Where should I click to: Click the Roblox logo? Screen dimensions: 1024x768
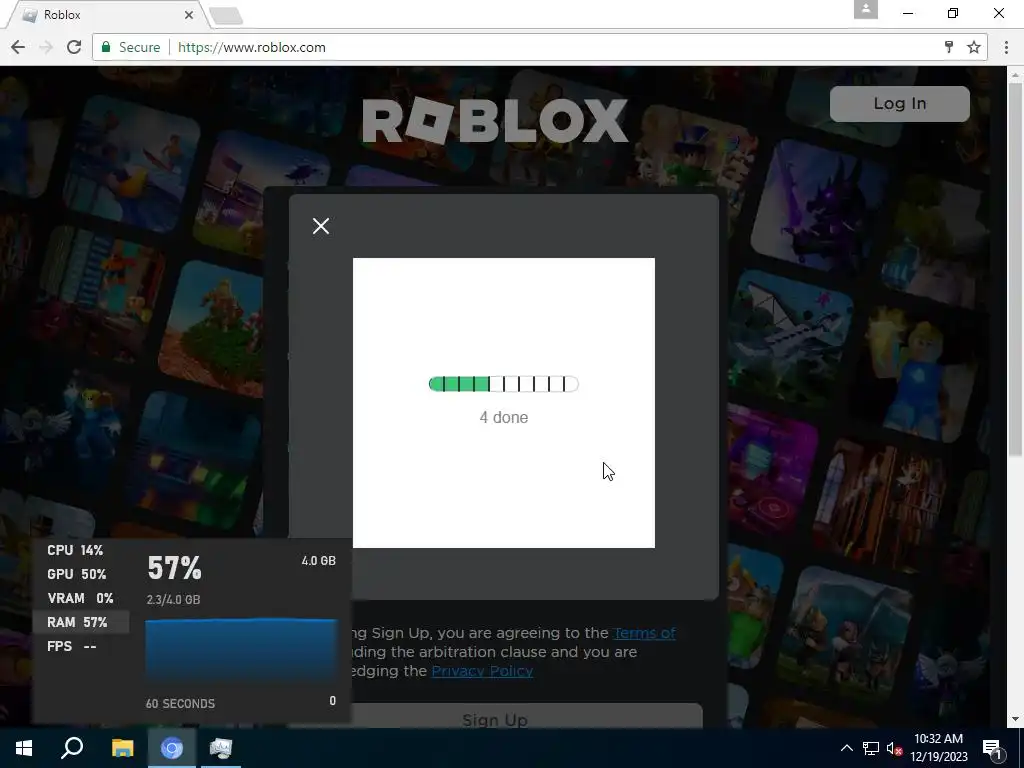(x=495, y=121)
